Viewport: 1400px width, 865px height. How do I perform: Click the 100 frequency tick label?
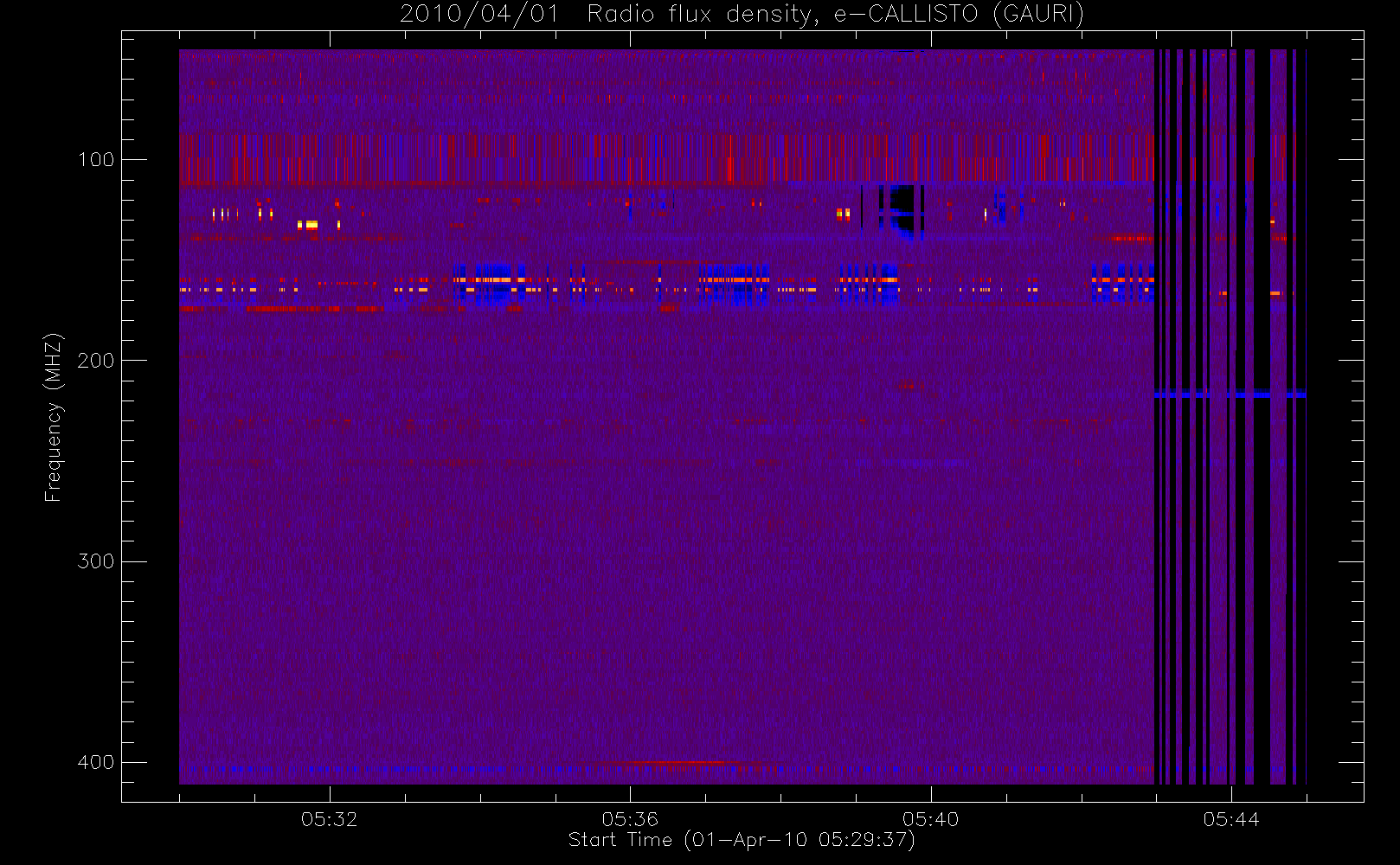[95, 159]
